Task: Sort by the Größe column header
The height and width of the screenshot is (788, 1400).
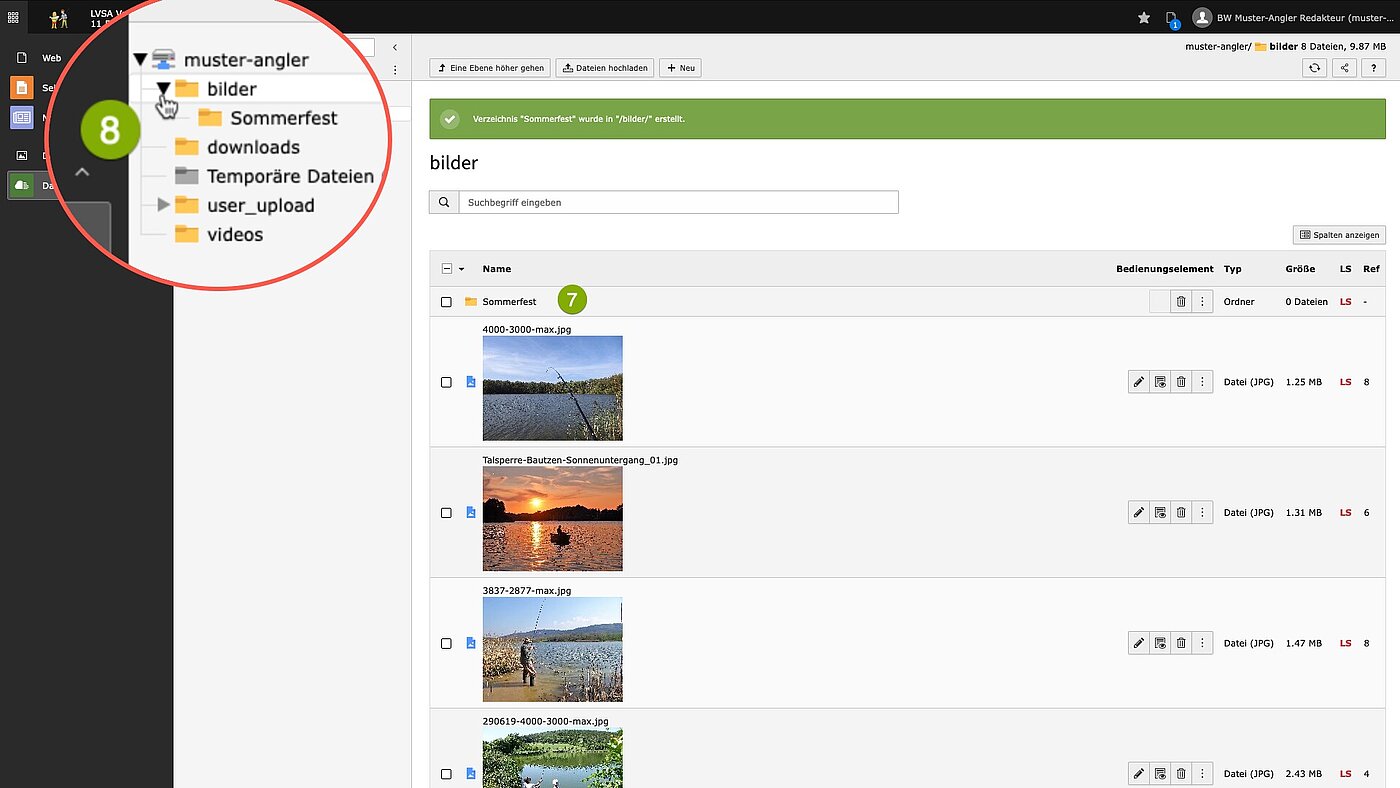Action: point(1300,269)
